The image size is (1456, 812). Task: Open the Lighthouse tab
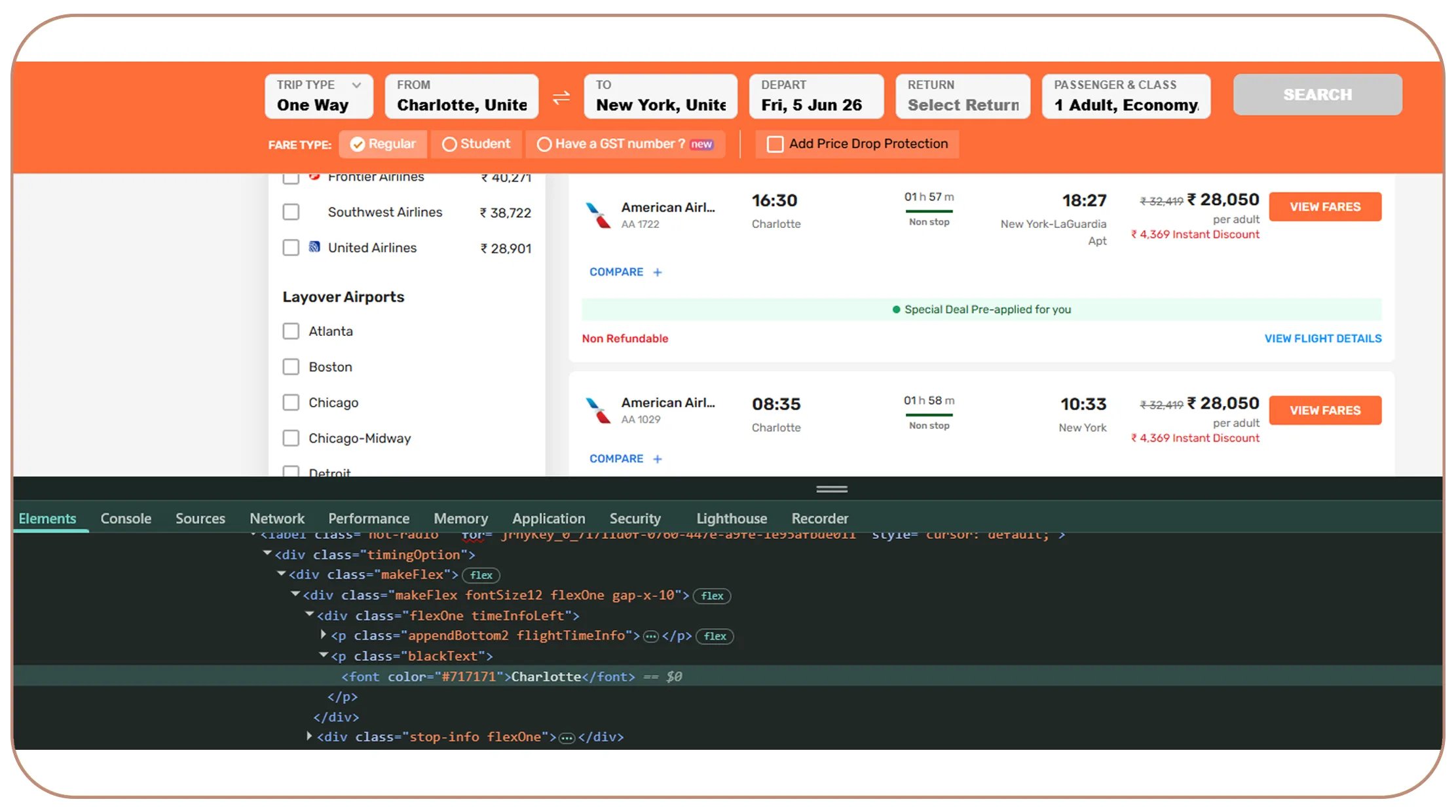click(732, 519)
